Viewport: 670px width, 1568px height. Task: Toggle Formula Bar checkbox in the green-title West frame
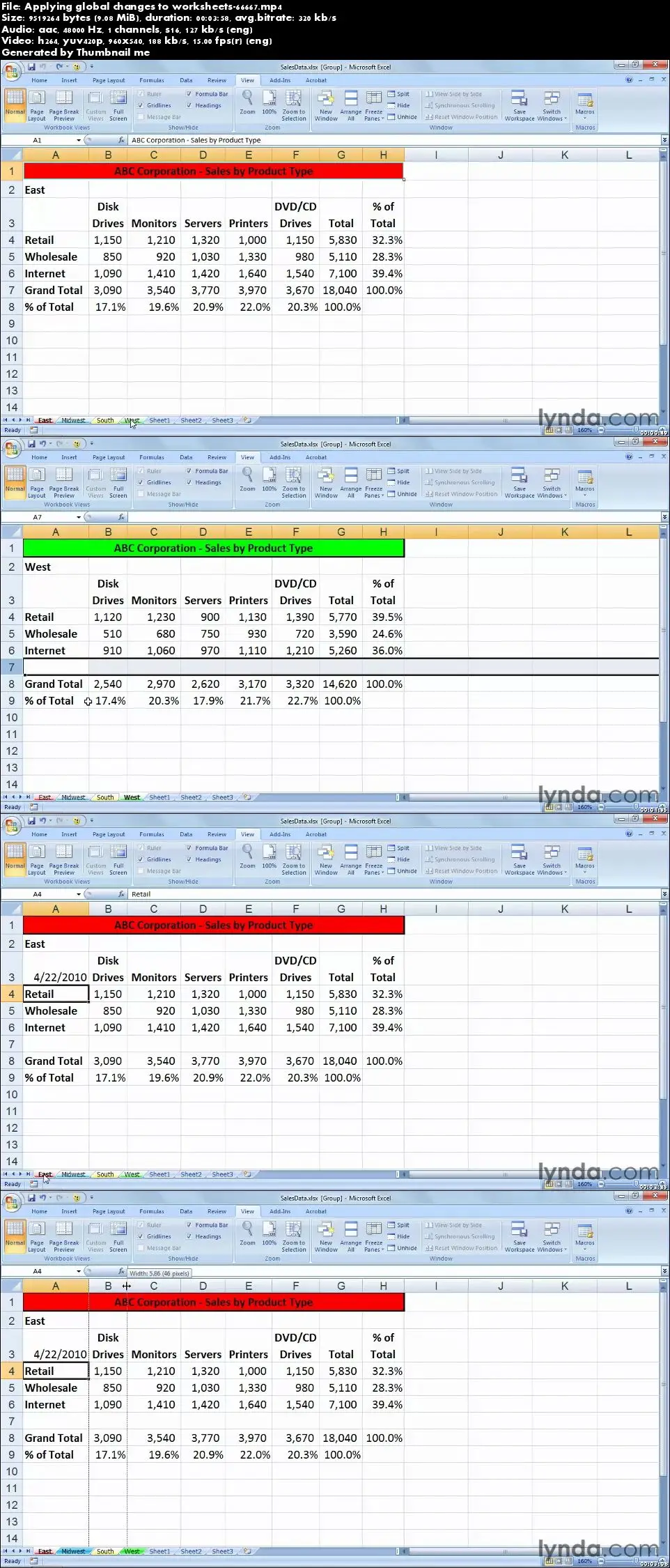pyautogui.click(x=189, y=471)
